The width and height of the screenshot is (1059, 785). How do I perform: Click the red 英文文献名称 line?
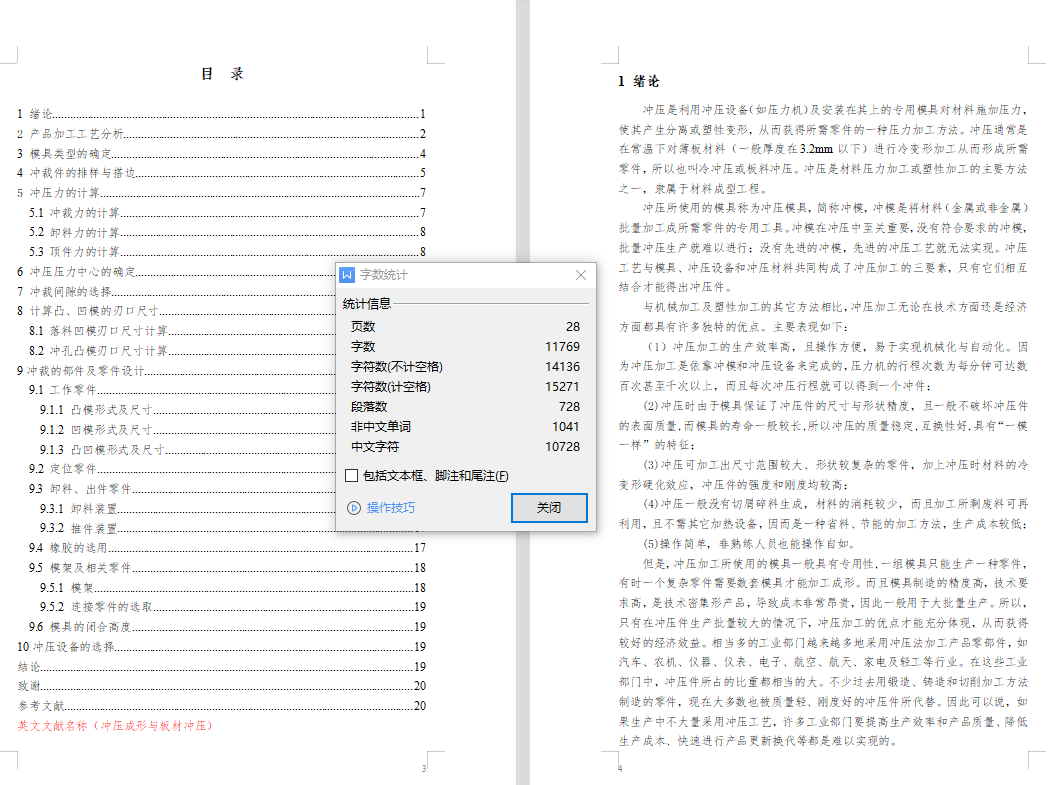pyautogui.click(x=115, y=726)
